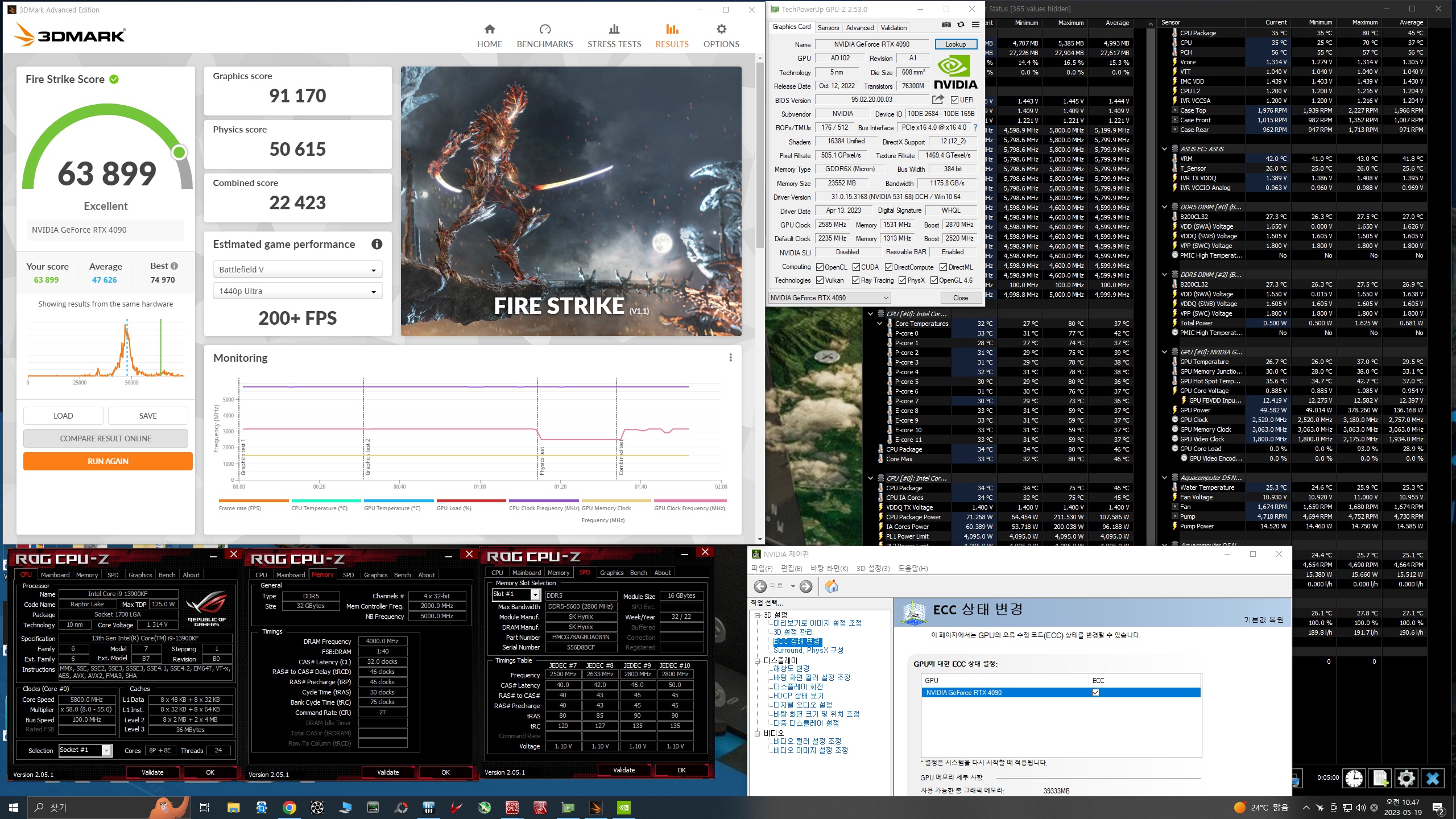
Task: Click the info icon next to Best score
Action: pyautogui.click(x=174, y=266)
